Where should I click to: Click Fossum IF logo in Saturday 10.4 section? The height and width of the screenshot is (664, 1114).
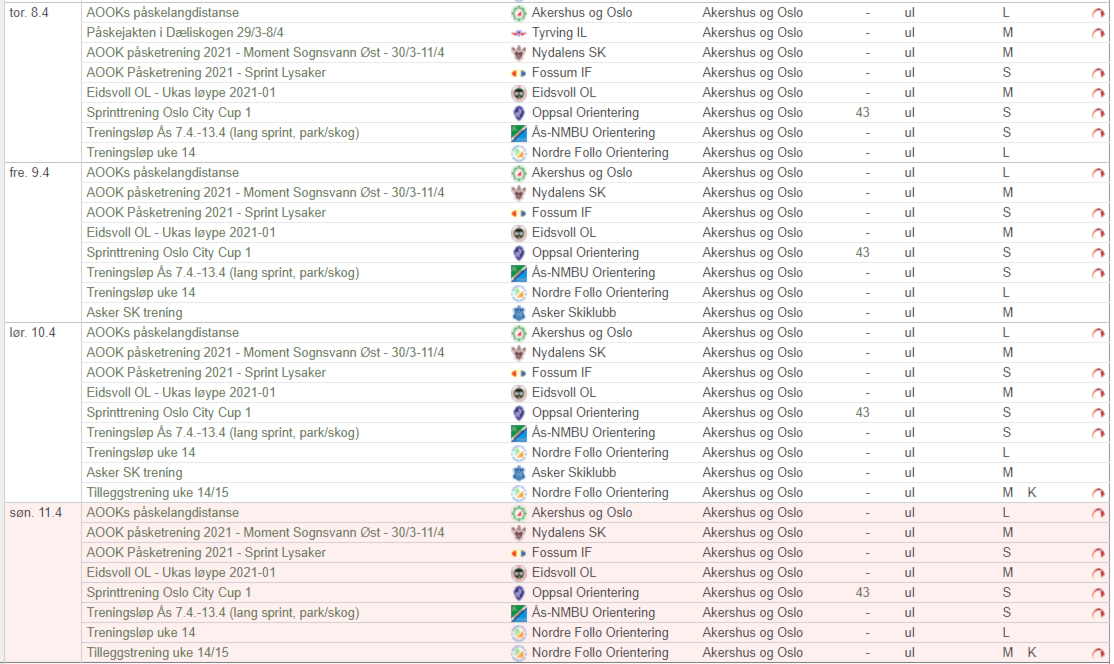(518, 373)
